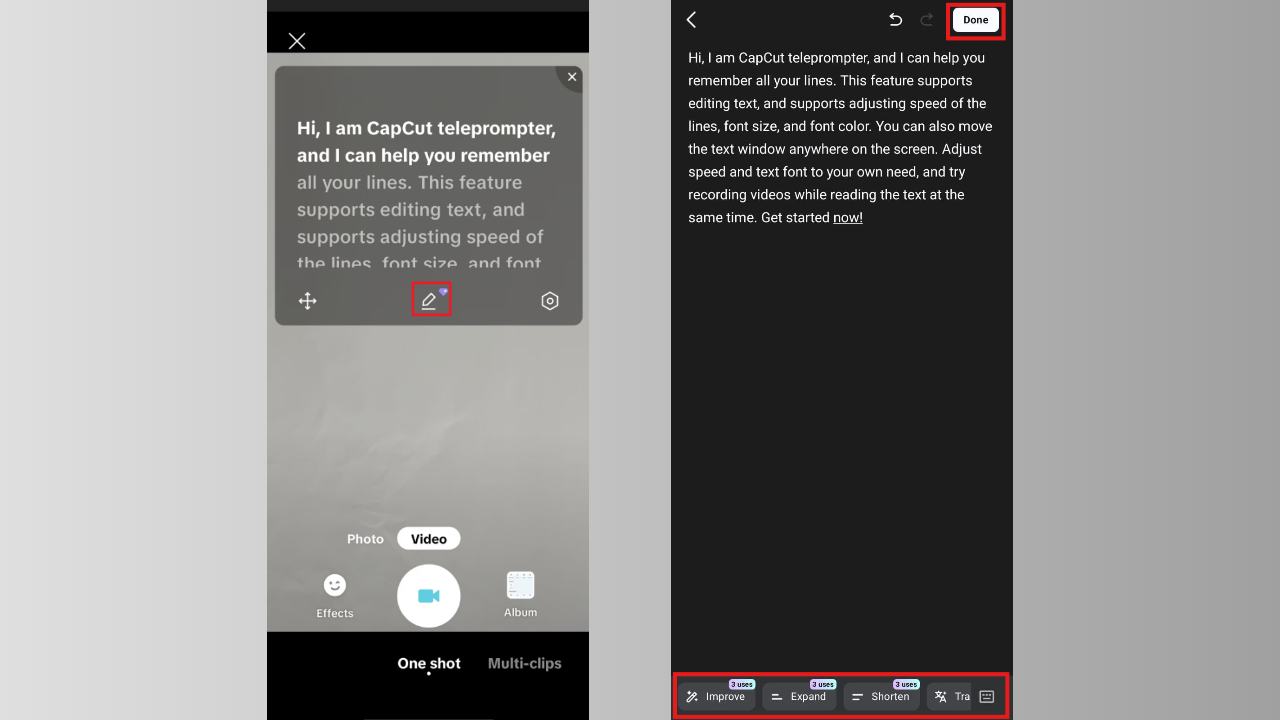Place cursor in the teleprompter script text

[840, 138]
